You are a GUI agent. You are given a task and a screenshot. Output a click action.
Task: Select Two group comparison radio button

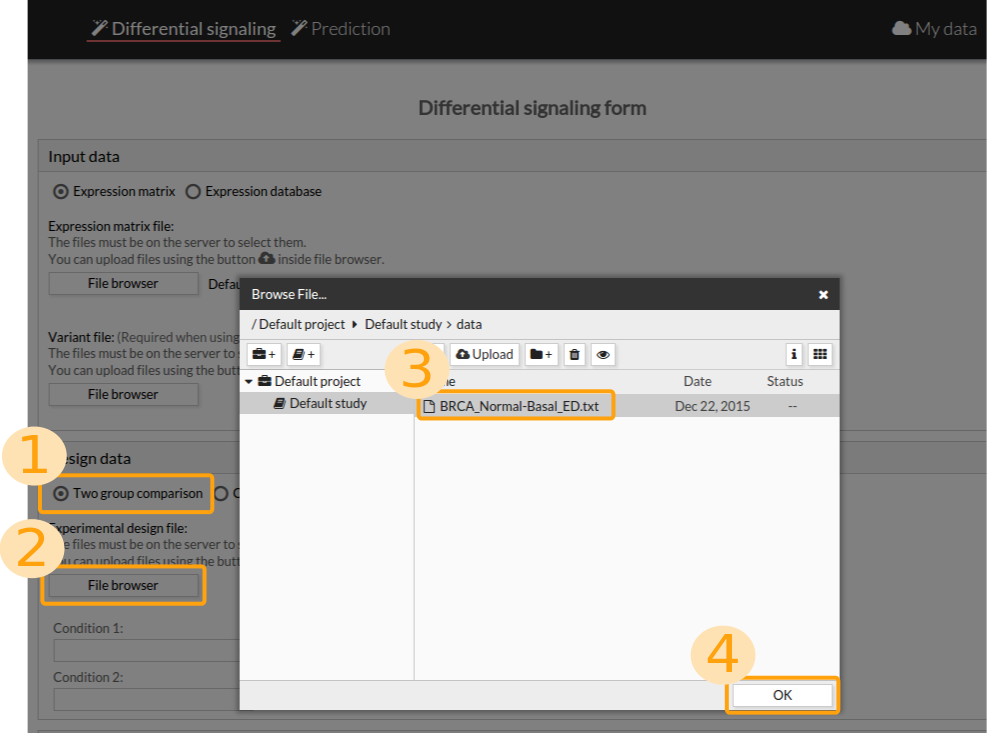tap(61, 493)
